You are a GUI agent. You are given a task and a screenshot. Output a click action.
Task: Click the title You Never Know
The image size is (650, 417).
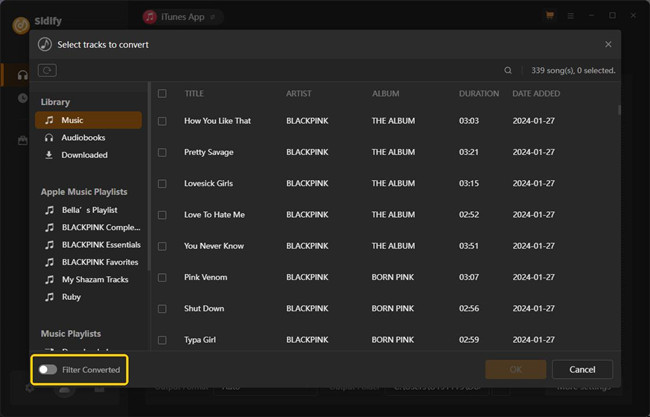pyautogui.click(x=214, y=246)
